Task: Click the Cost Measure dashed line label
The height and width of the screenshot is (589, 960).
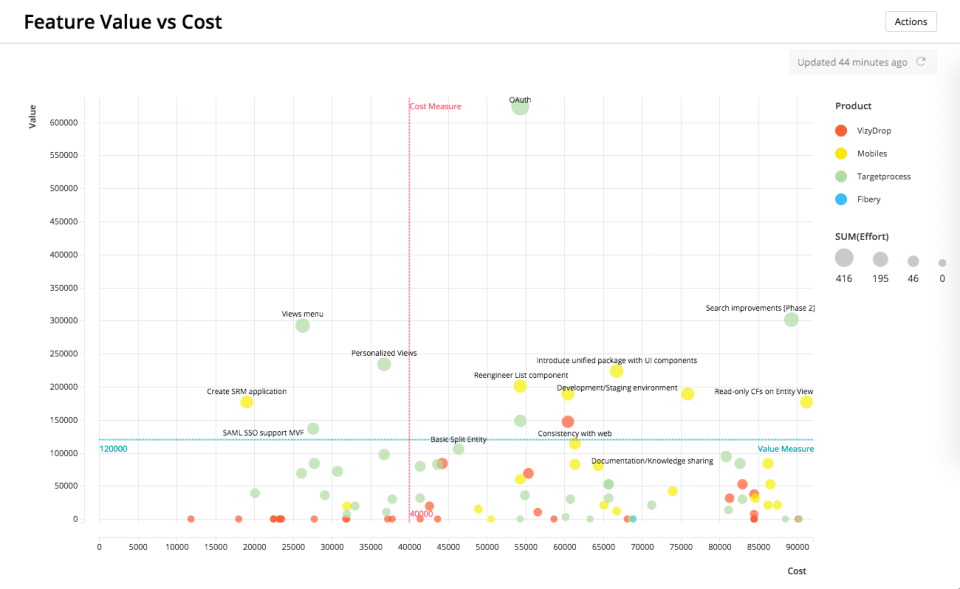Action: tap(433, 105)
